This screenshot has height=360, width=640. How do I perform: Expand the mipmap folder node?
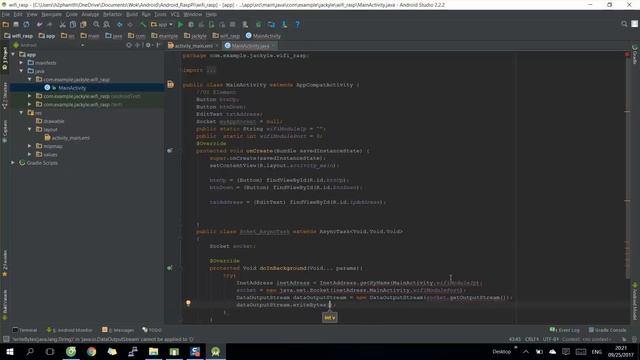[x=29, y=146]
